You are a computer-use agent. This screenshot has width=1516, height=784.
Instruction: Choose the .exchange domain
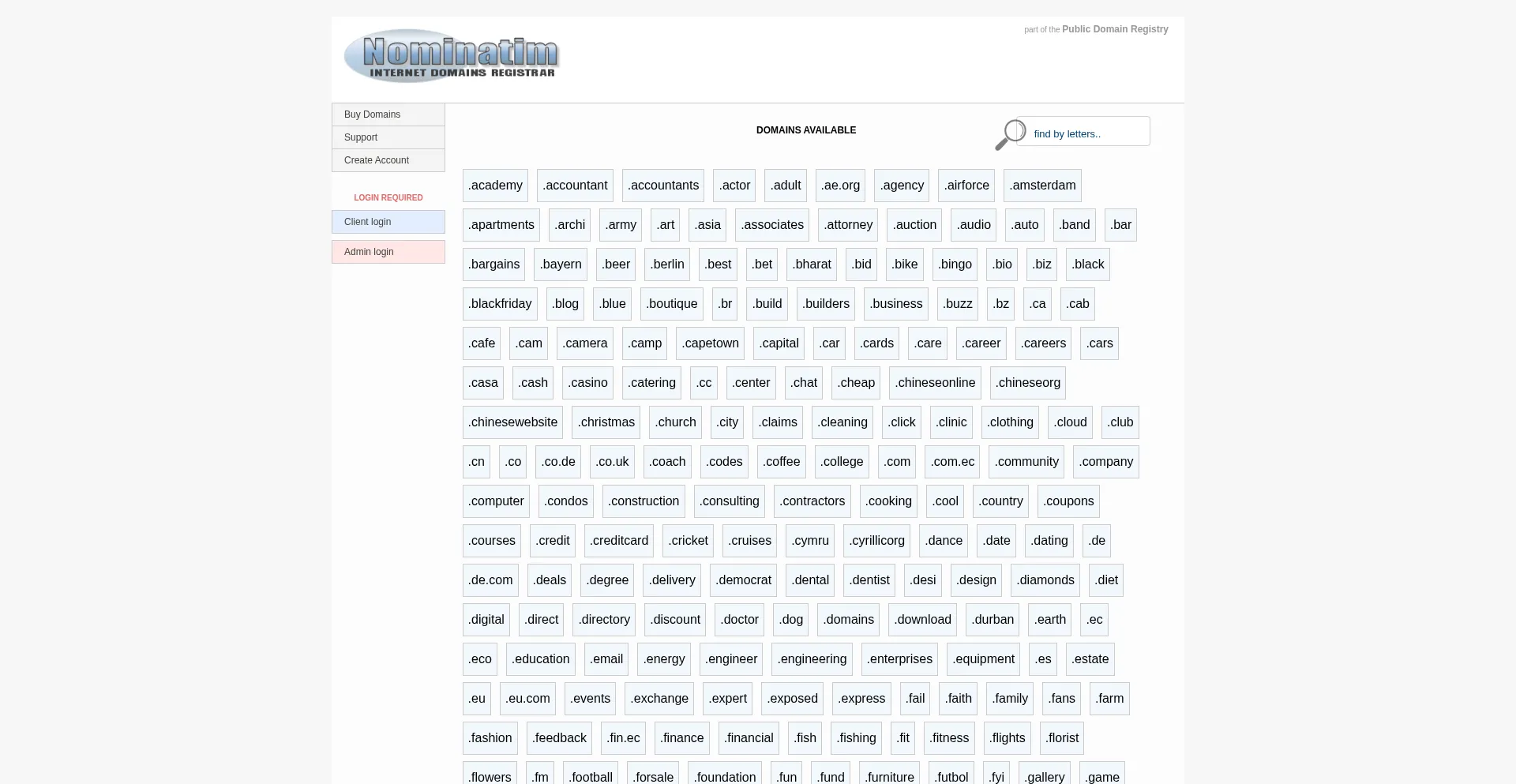tap(659, 699)
